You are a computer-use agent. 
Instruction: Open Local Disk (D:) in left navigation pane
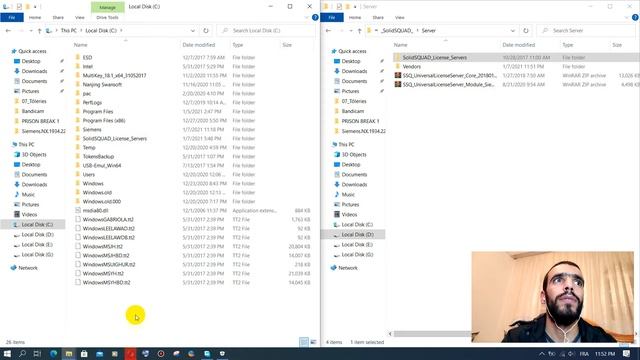pos(37,235)
